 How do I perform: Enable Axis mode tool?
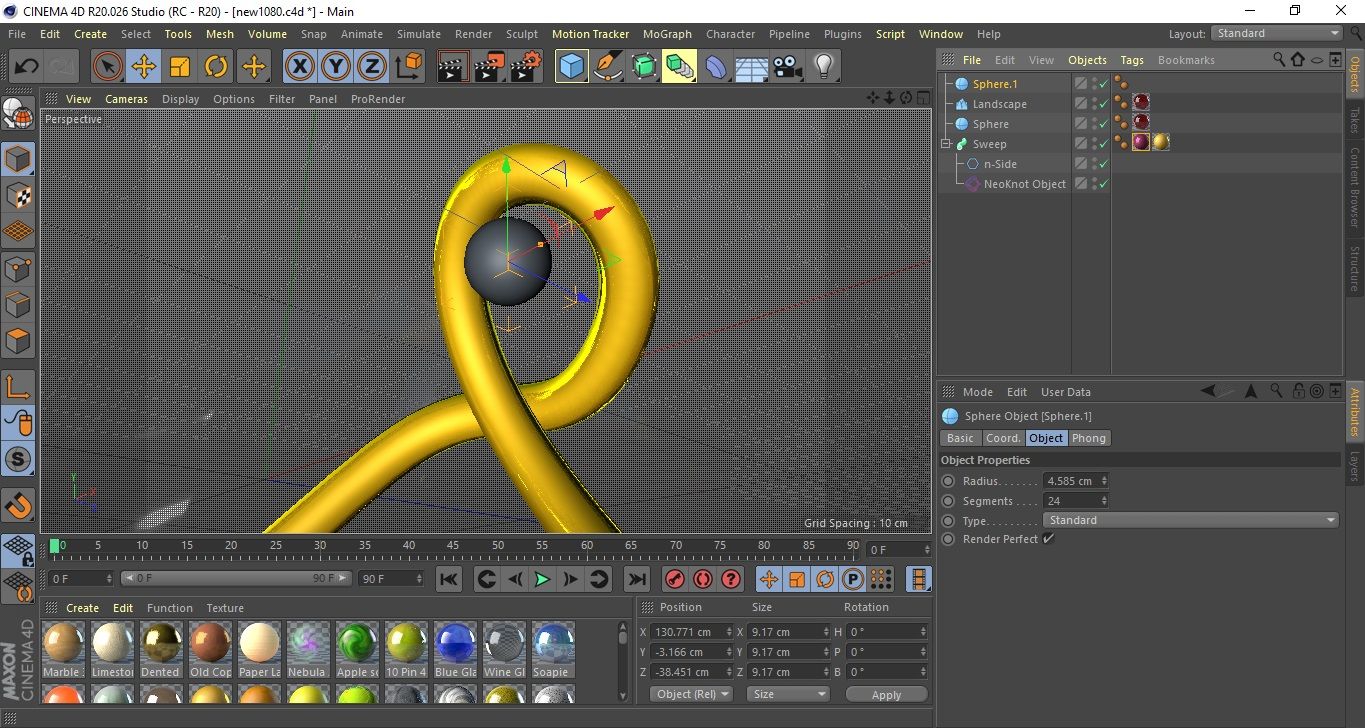[18, 387]
